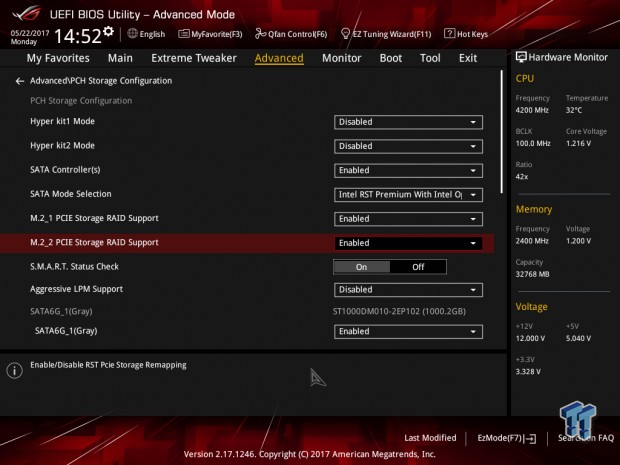Screen dimensions: 620x465
Task: Set S.M.A.R.T. Status Check to On
Action: tap(361, 267)
